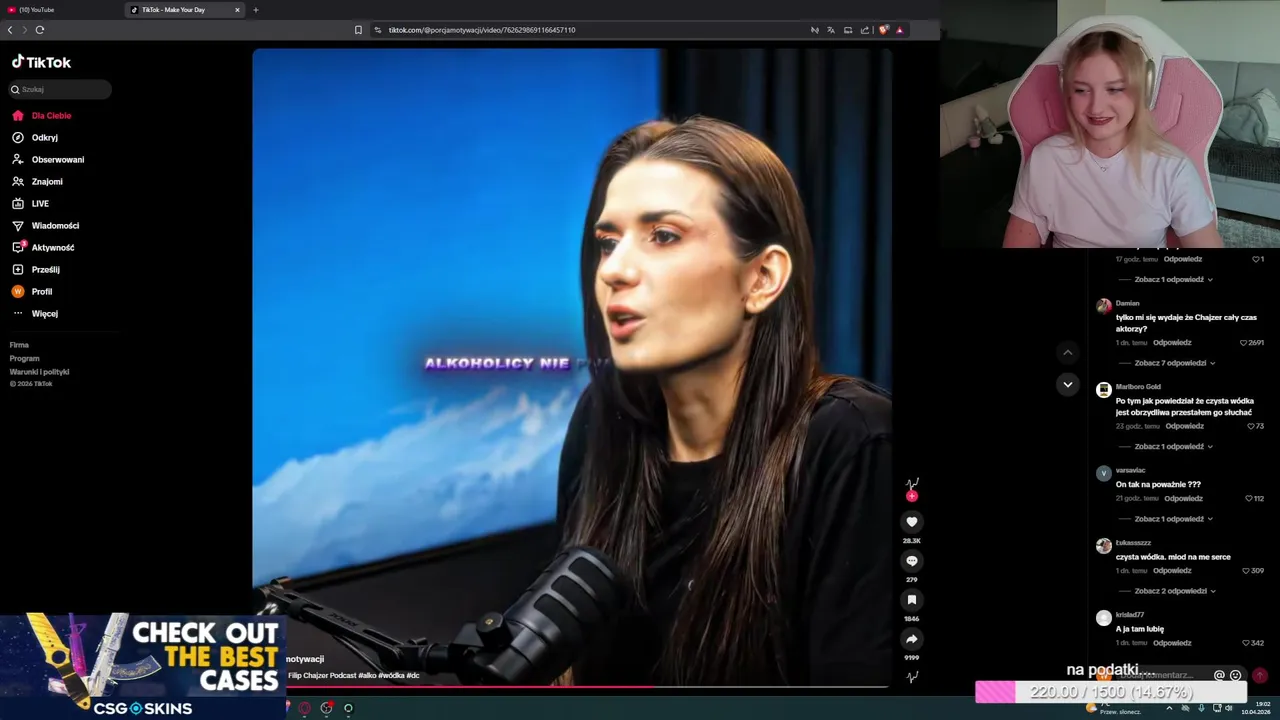Viewport: 1280px width, 720px height.
Task: Click the Program footer link
Action: (x=24, y=358)
